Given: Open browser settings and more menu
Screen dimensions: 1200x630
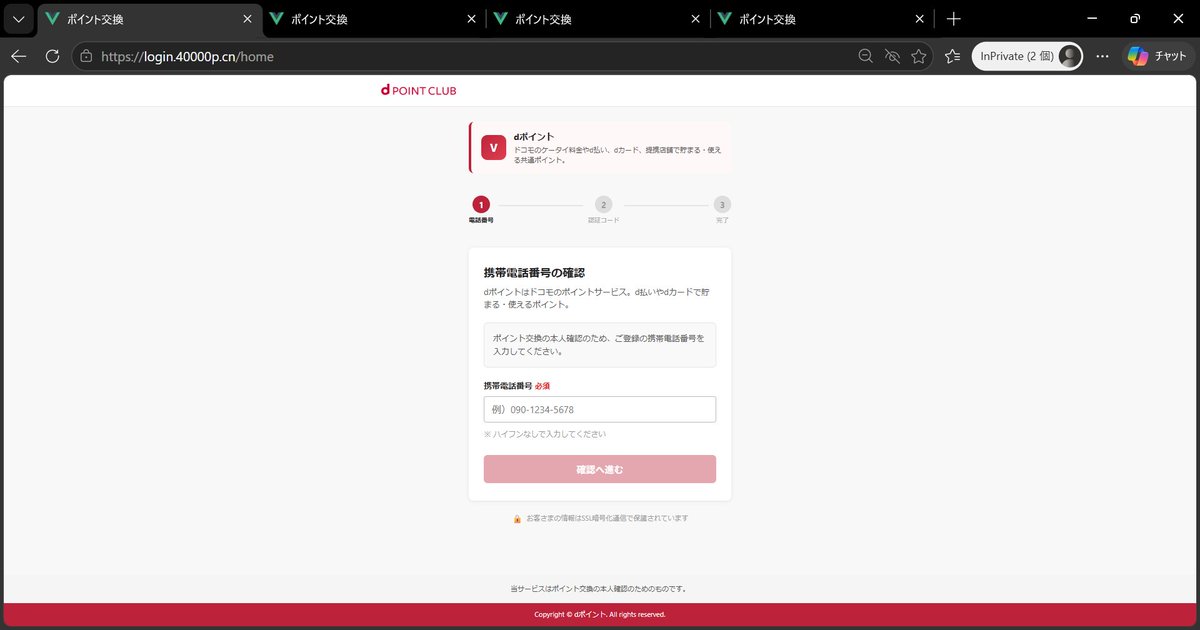Looking at the screenshot, I should (x=1103, y=57).
